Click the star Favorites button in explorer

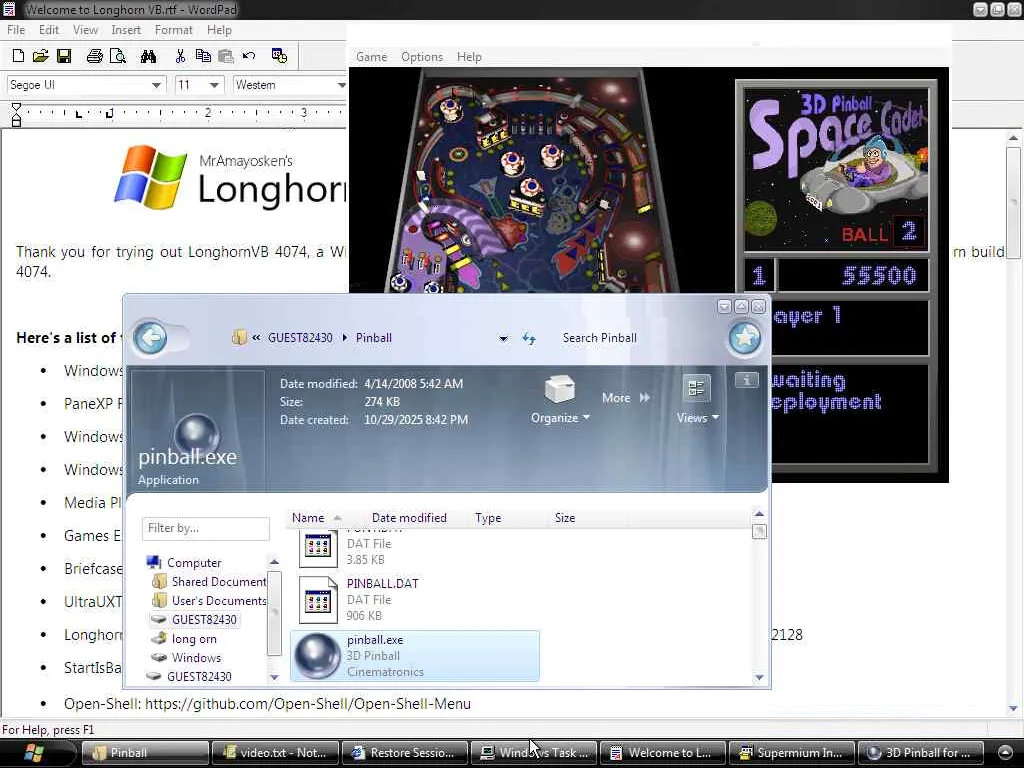pyautogui.click(x=744, y=338)
